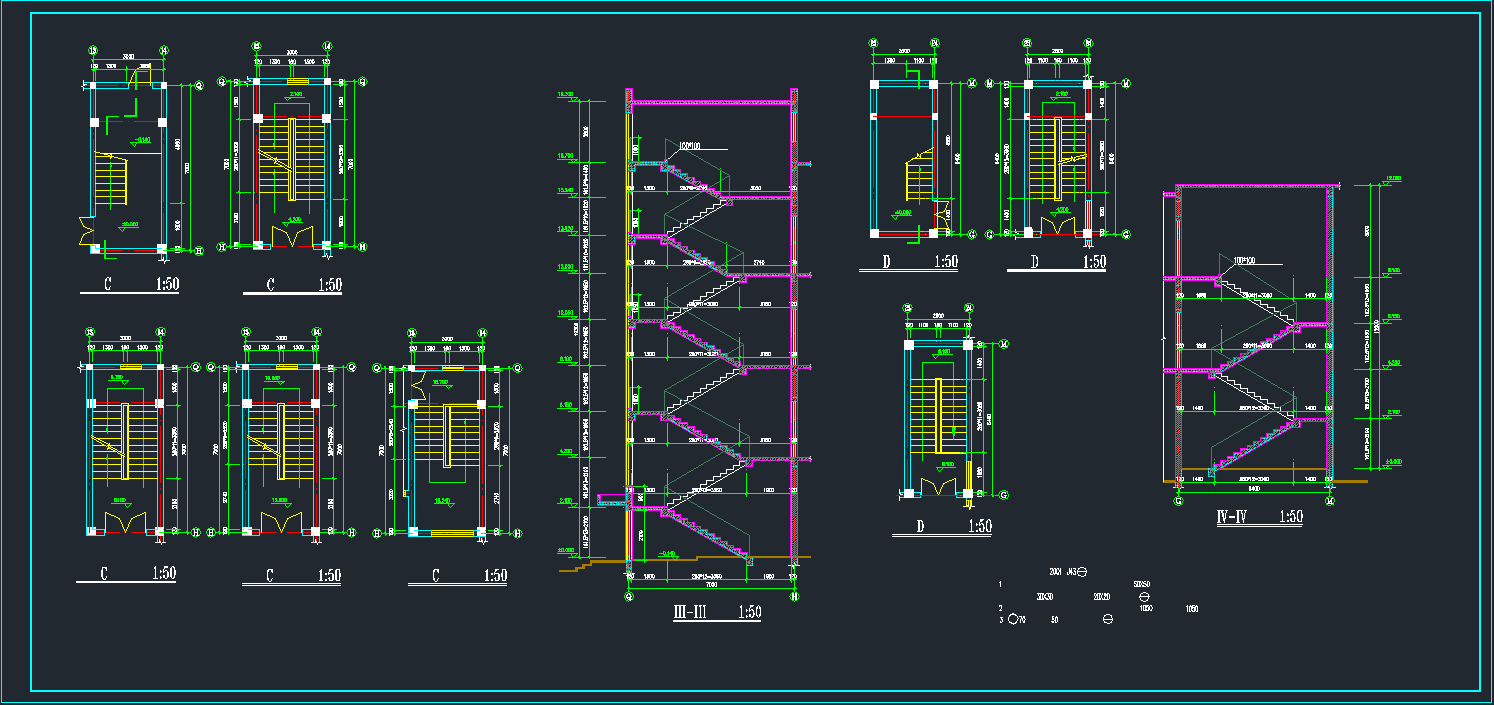This screenshot has width=1494, height=705.
Task: Click the III-III 1:50 section title
Action: [x=716, y=612]
